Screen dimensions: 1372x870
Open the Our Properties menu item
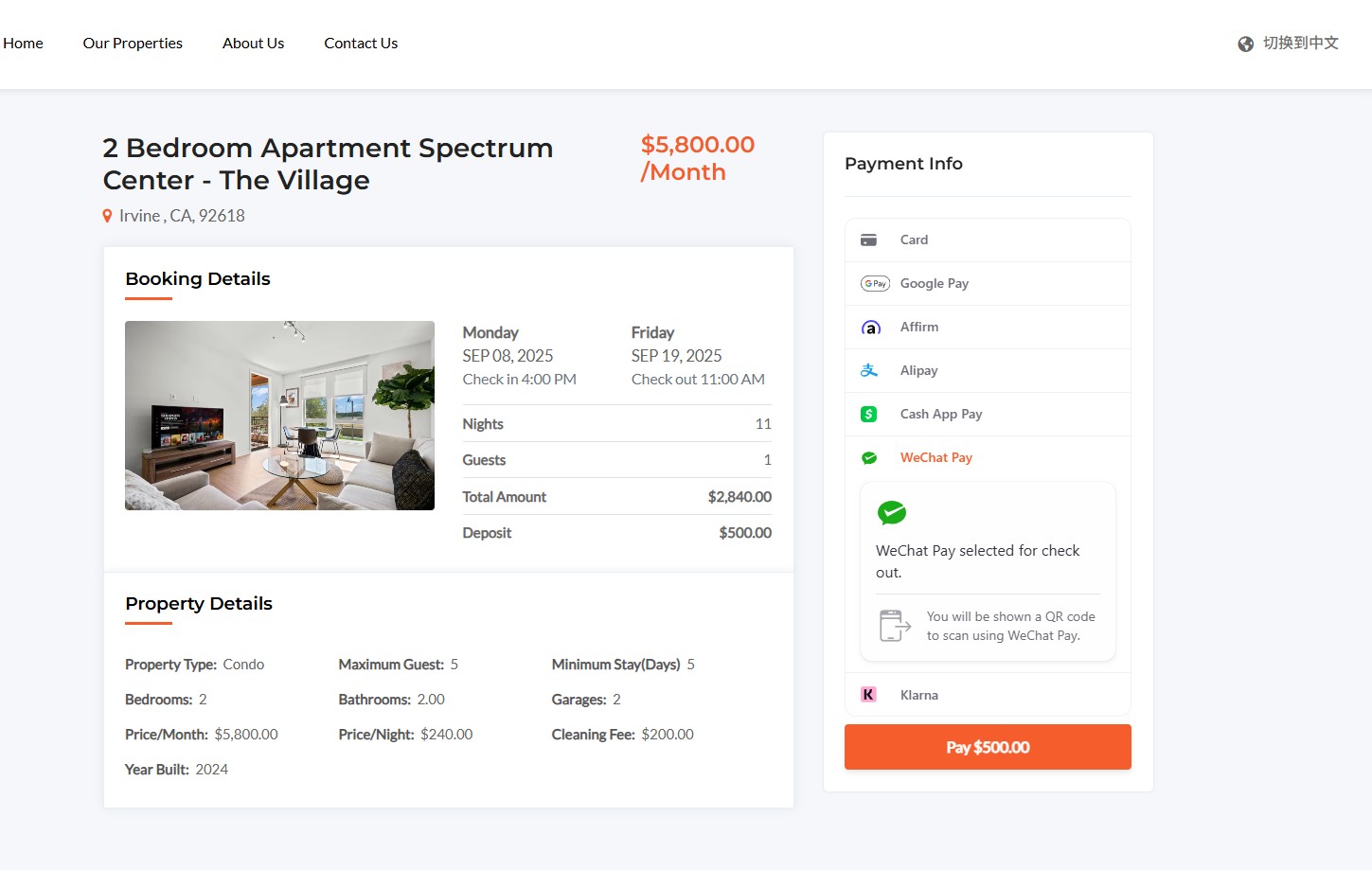tap(133, 44)
